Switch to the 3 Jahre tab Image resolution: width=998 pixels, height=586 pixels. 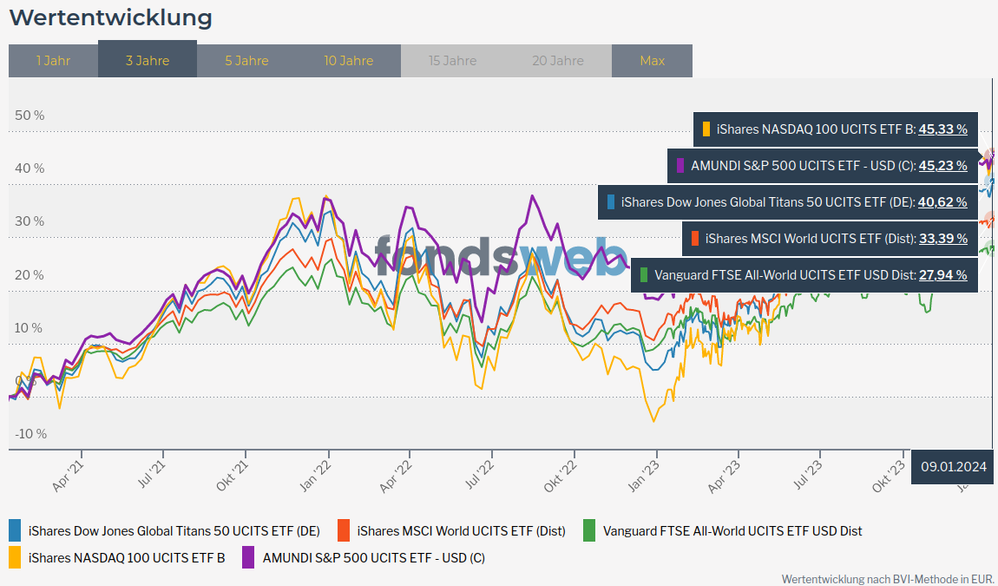click(x=147, y=61)
